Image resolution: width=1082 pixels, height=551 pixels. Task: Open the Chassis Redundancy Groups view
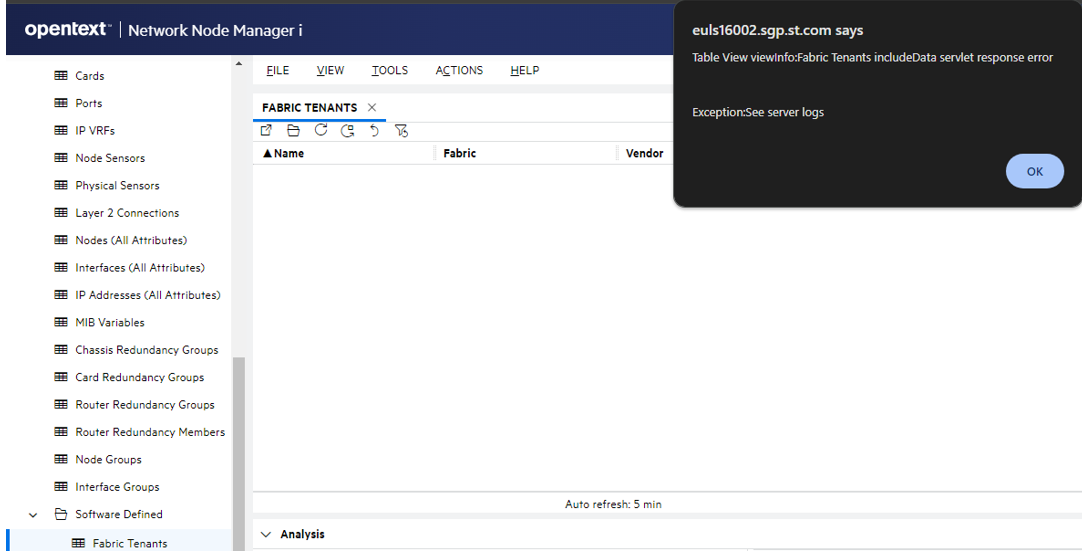147,349
